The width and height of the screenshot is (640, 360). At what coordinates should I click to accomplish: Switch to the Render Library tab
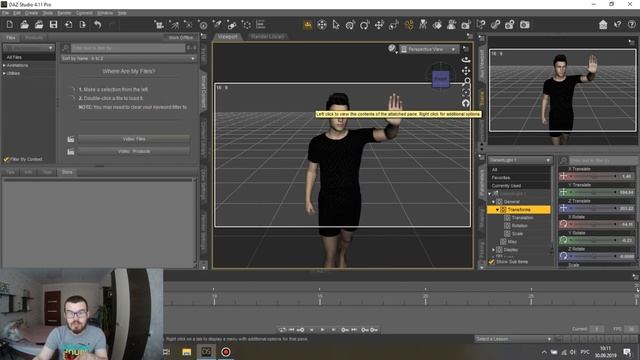(x=267, y=37)
